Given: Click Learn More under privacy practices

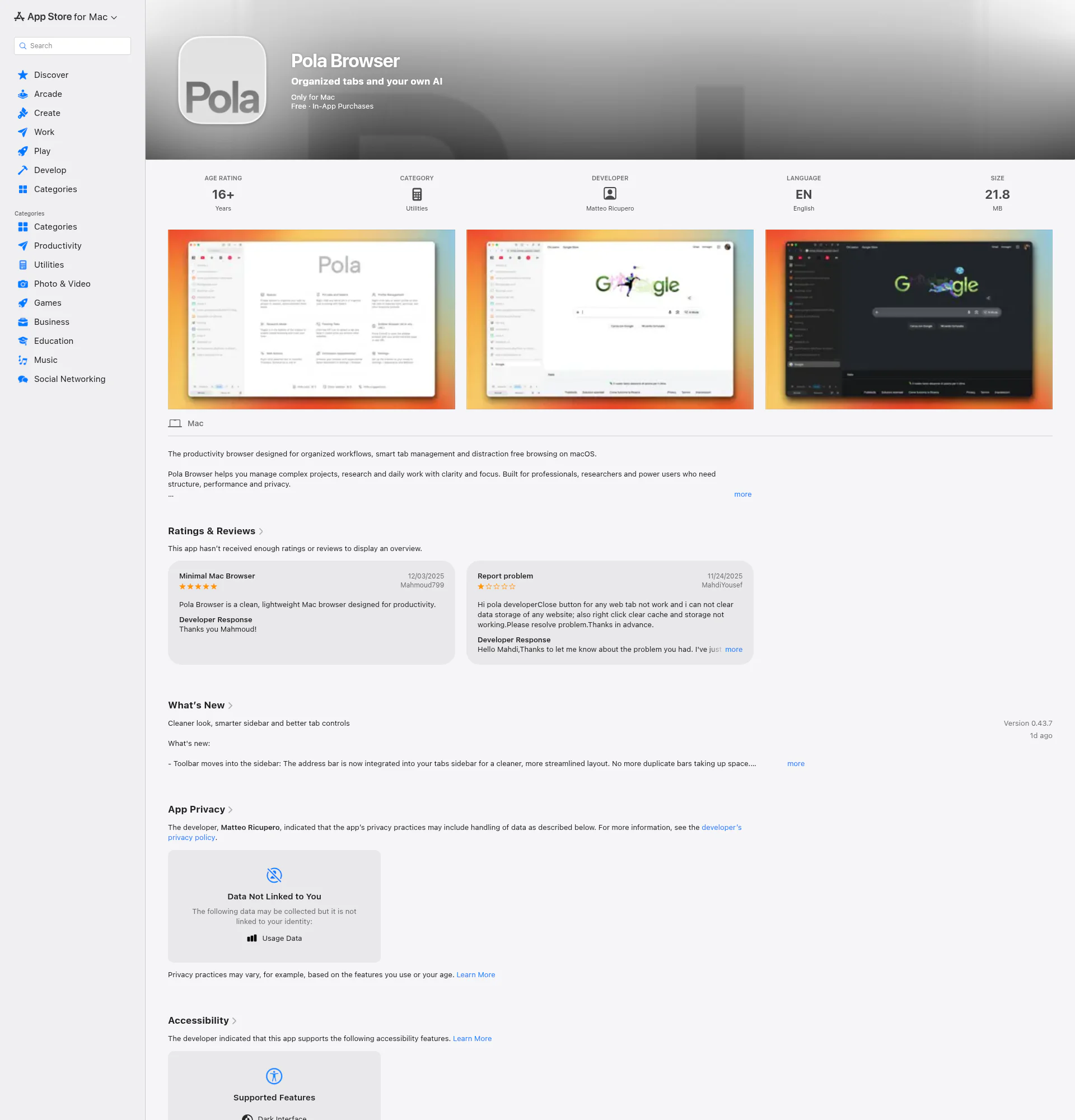Looking at the screenshot, I should coord(476,975).
